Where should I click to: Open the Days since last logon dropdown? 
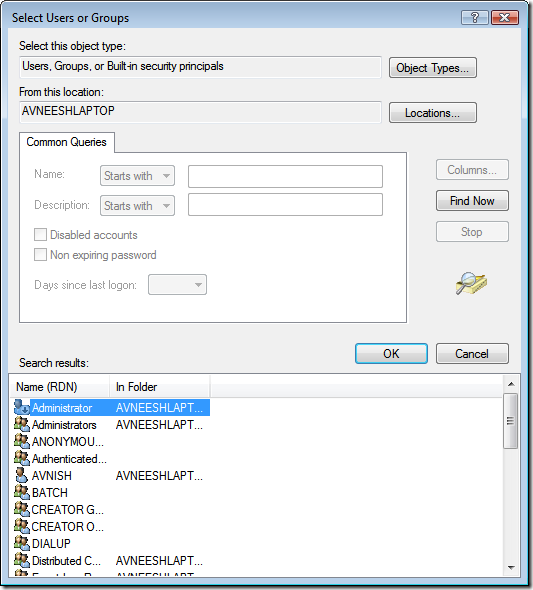click(177, 284)
